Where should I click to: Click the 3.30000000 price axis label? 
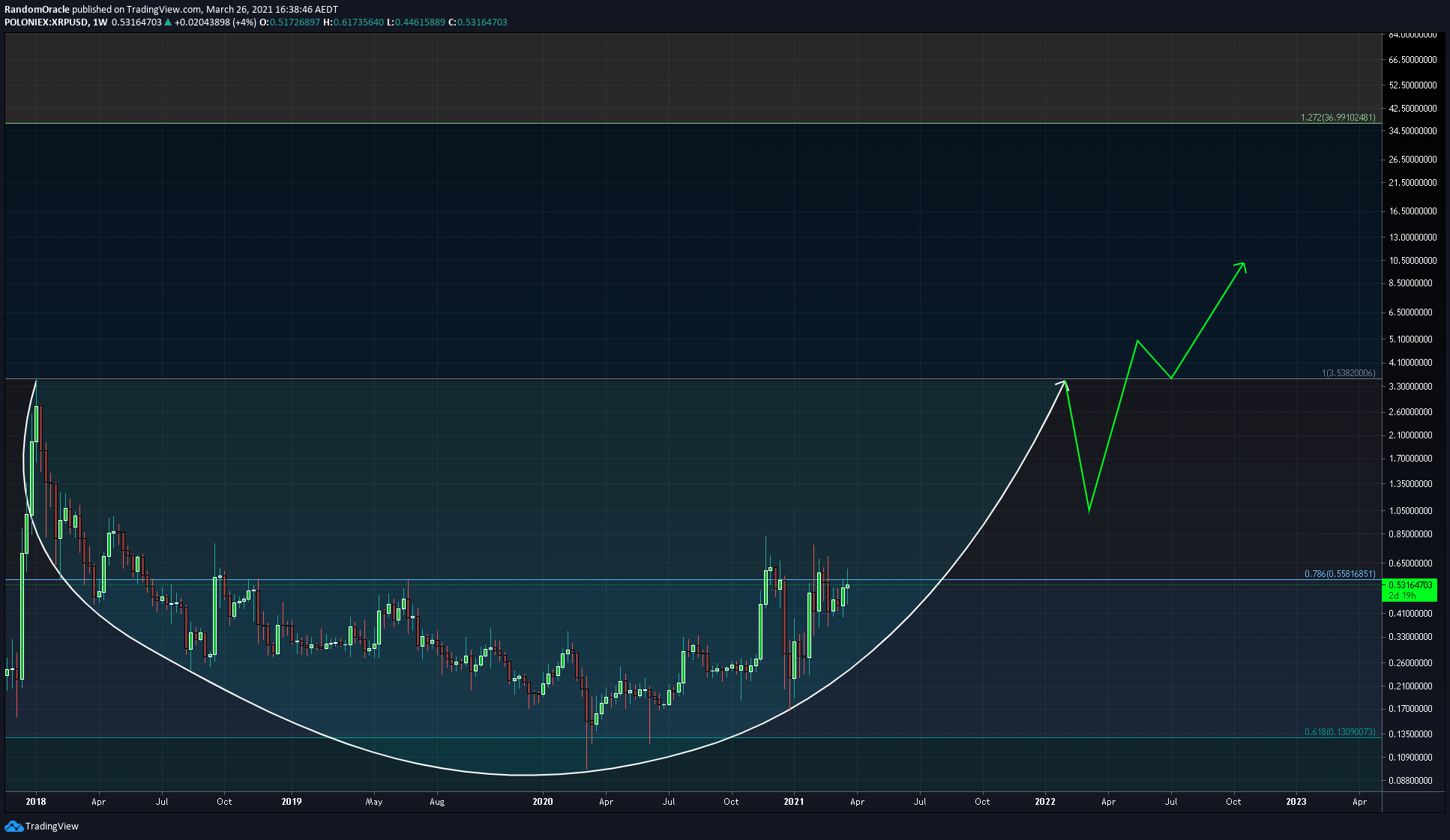pos(1413,387)
